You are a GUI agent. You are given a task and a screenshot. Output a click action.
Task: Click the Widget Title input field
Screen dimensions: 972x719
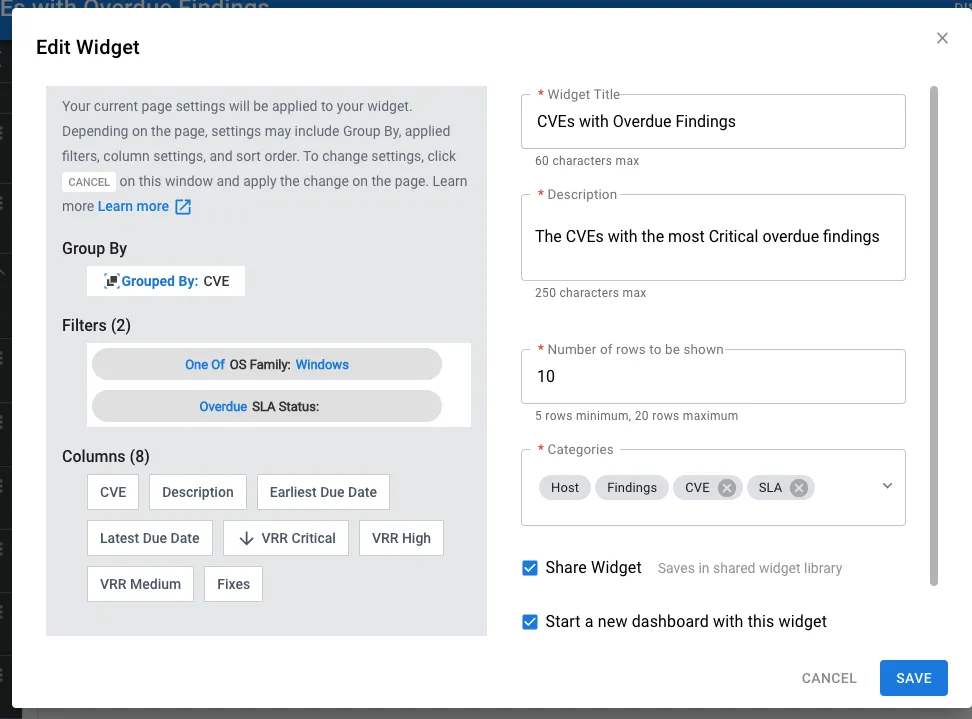pos(713,121)
